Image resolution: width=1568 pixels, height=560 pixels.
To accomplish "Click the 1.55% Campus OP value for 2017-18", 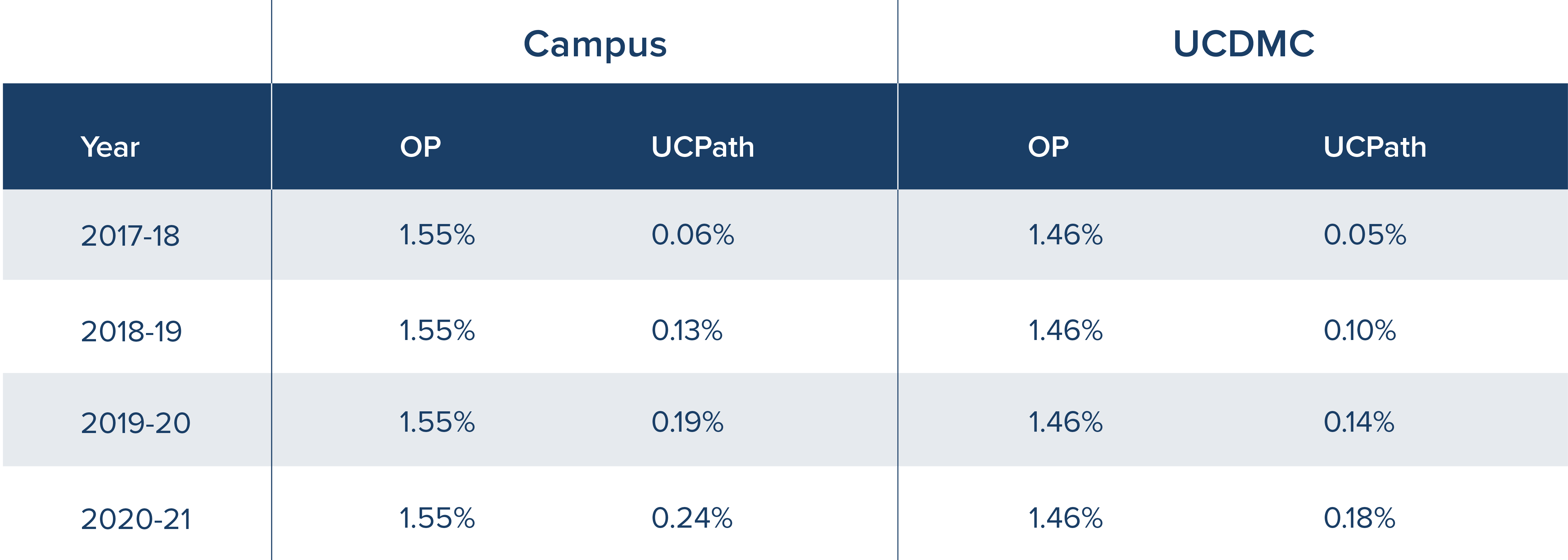I will click(437, 235).
